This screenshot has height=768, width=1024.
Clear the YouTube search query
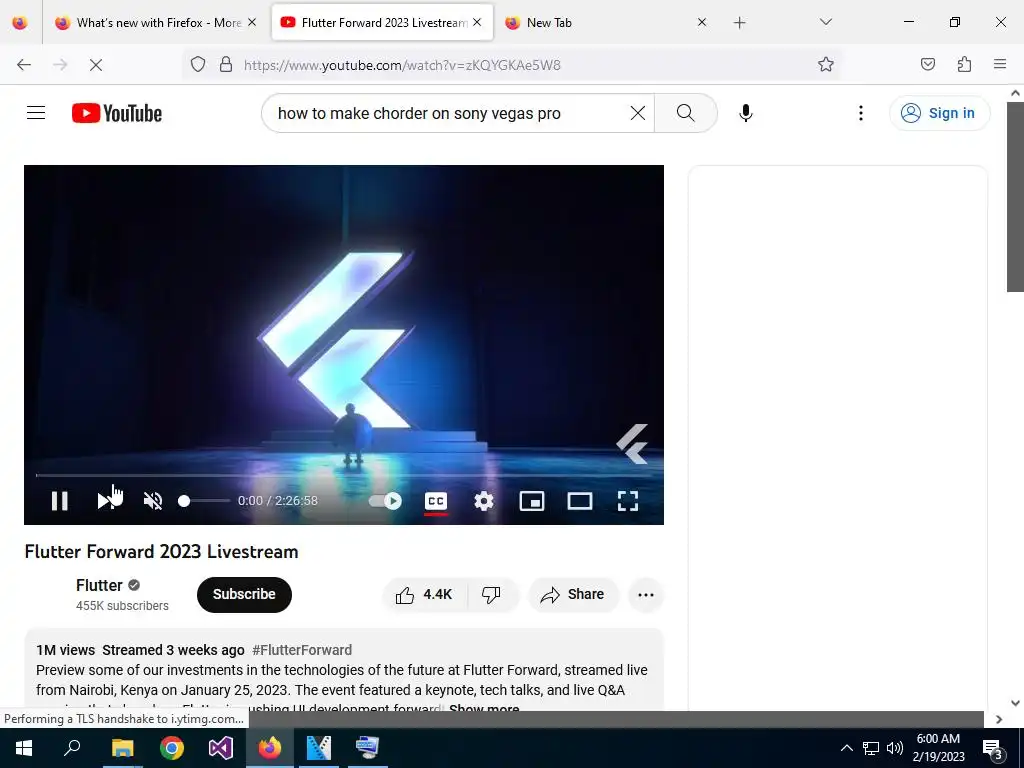tap(638, 113)
